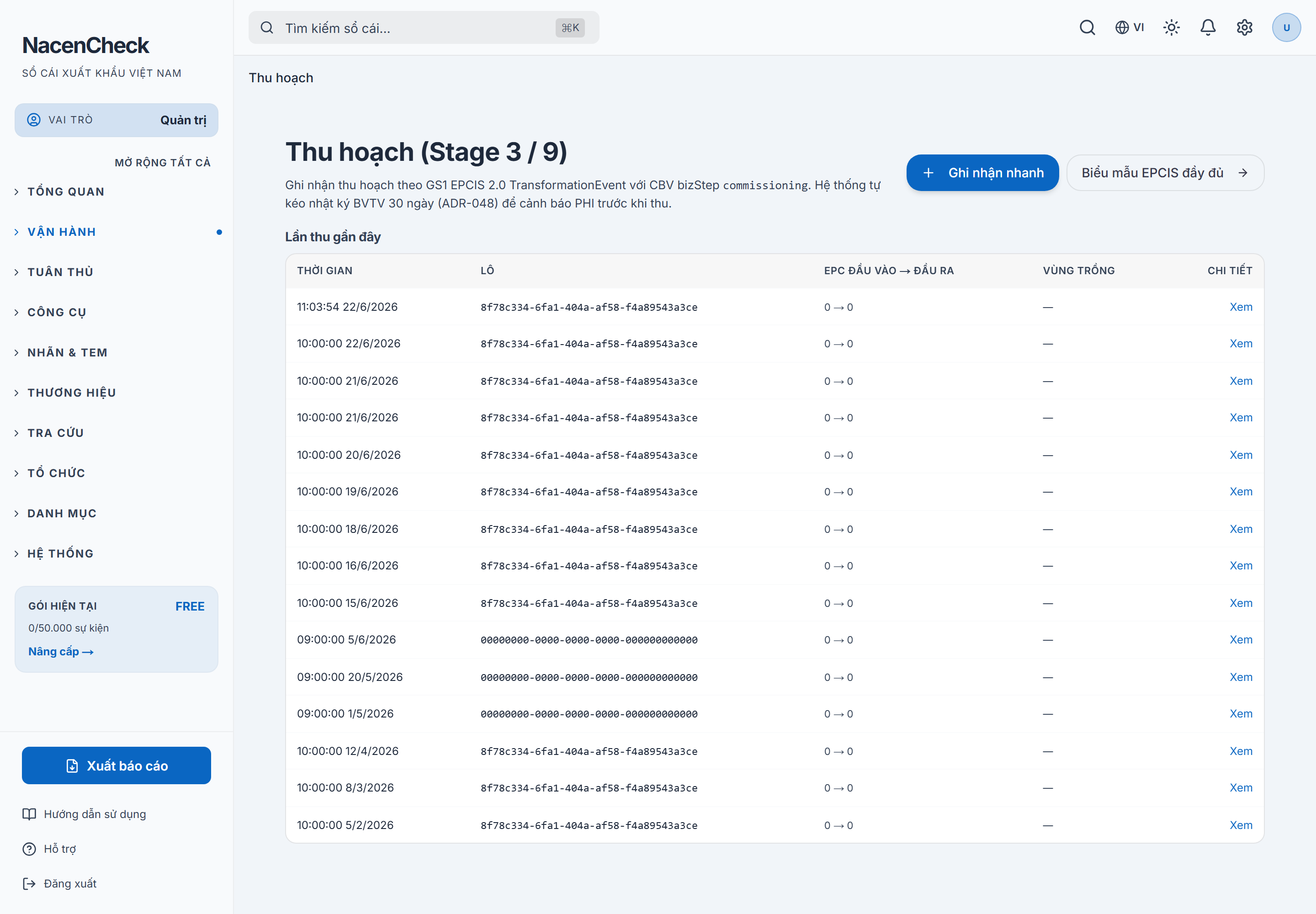Click the FREE plan label
1316x914 pixels.
(190, 606)
